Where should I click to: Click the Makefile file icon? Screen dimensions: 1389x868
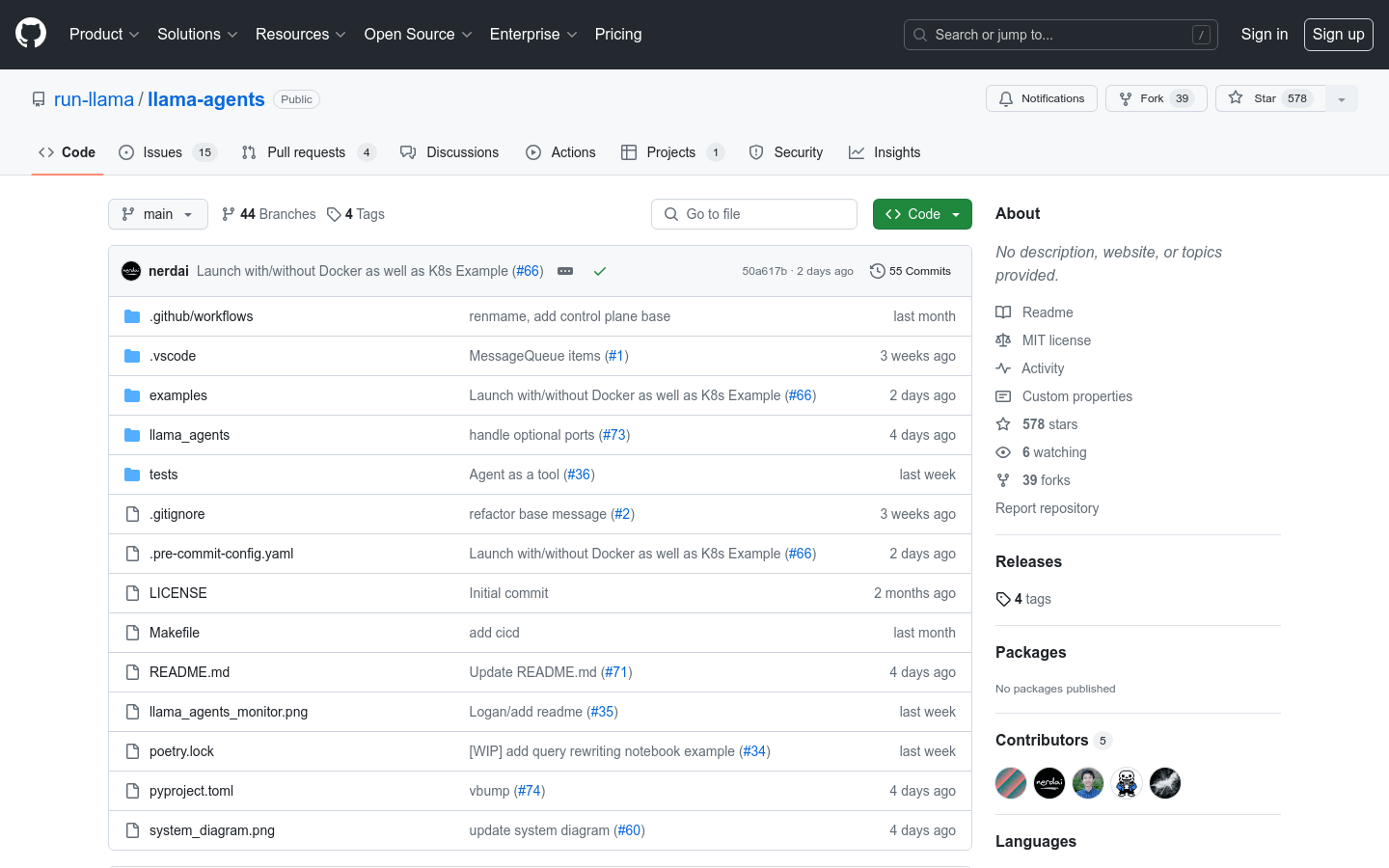132,633
